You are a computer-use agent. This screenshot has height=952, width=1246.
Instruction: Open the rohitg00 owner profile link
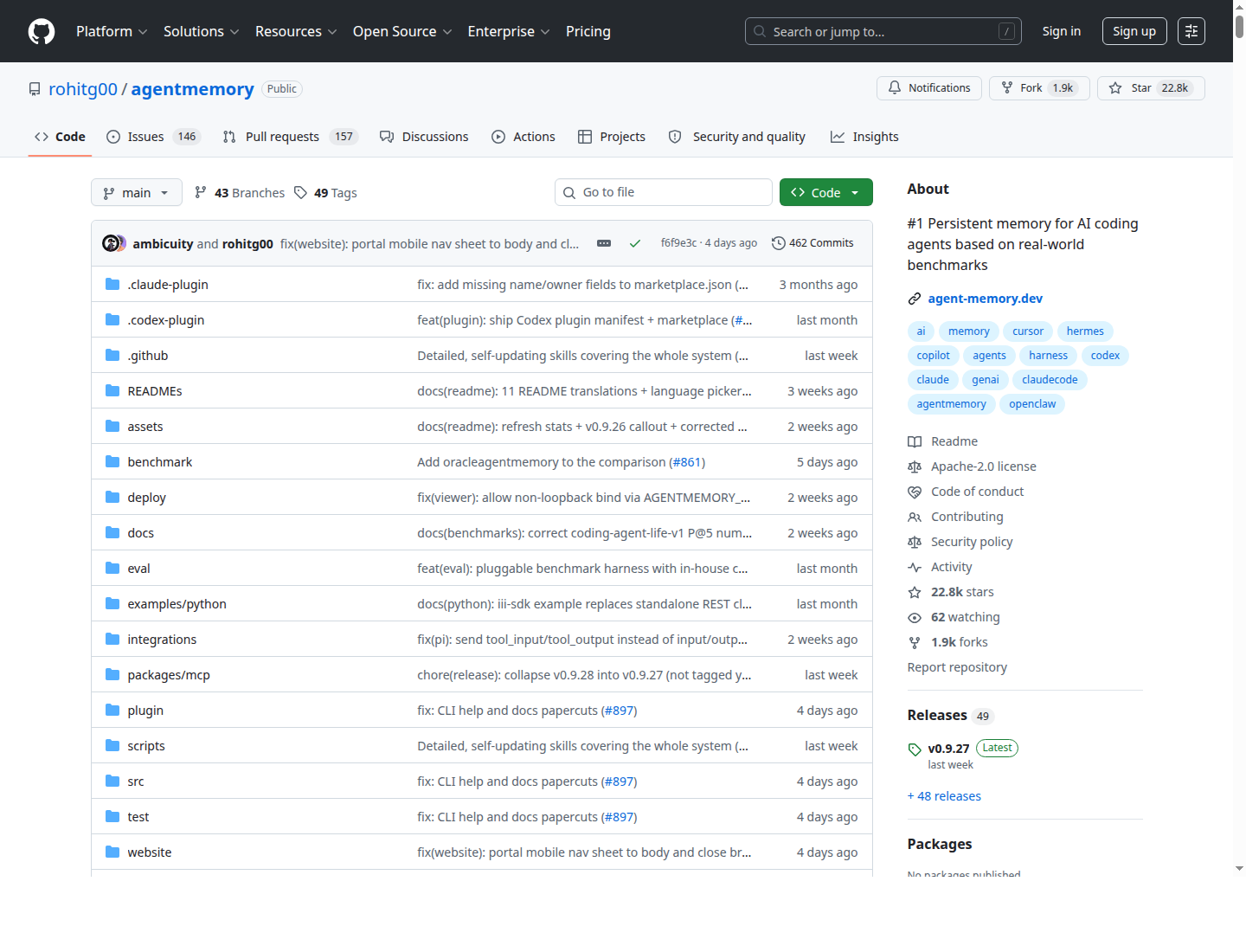[83, 89]
